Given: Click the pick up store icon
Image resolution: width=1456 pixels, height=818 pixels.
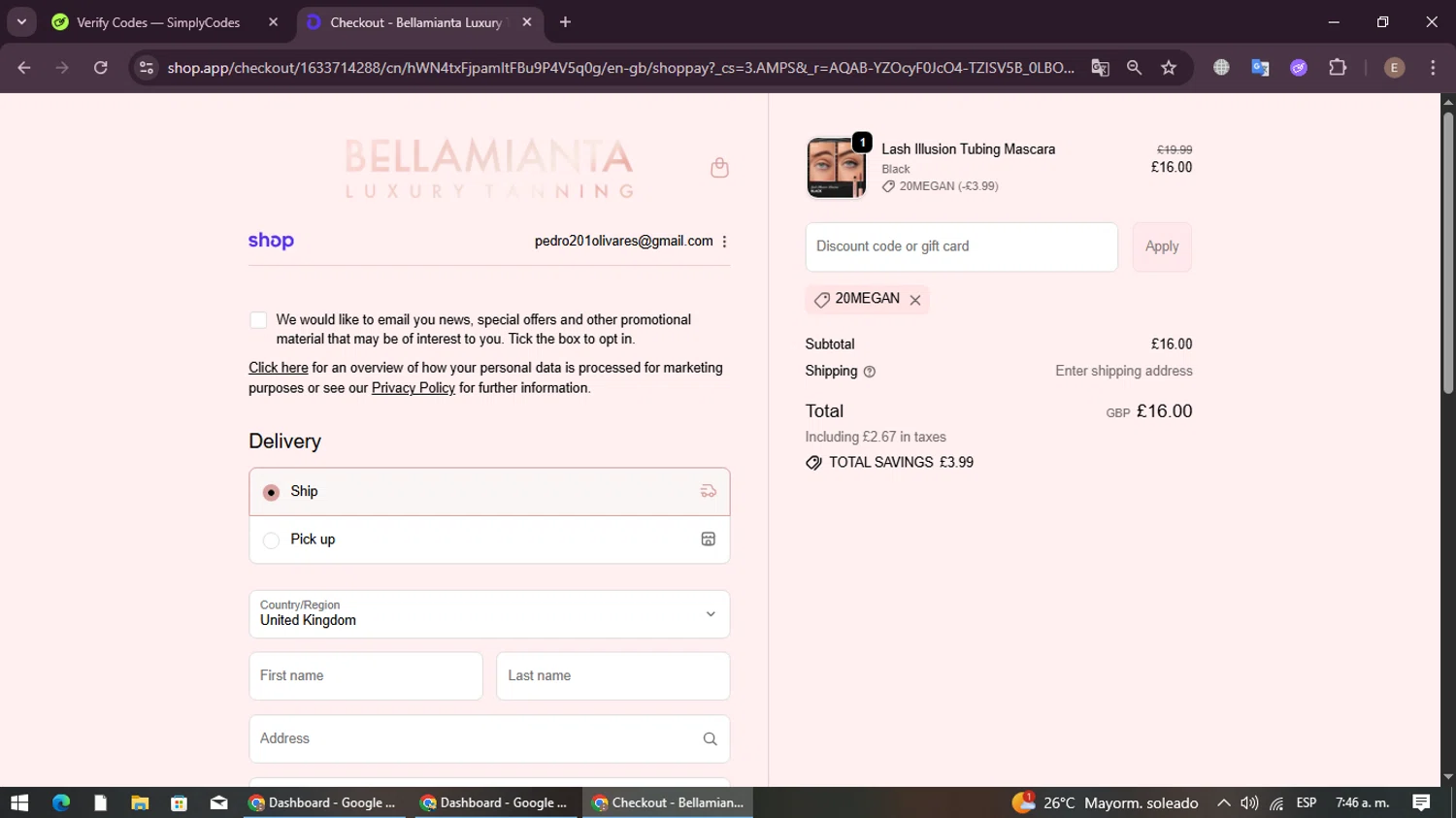Looking at the screenshot, I should (x=709, y=540).
